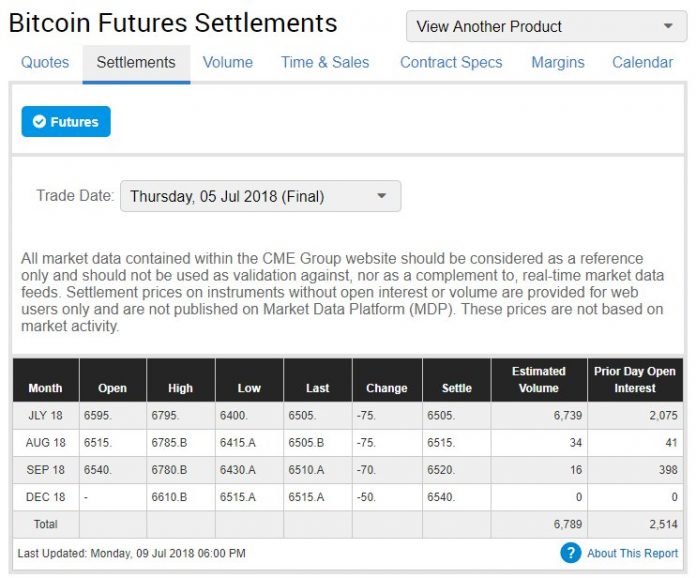Viewport: 696px width, 578px height.
Task: Click the About This Report link
Action: (x=632, y=553)
